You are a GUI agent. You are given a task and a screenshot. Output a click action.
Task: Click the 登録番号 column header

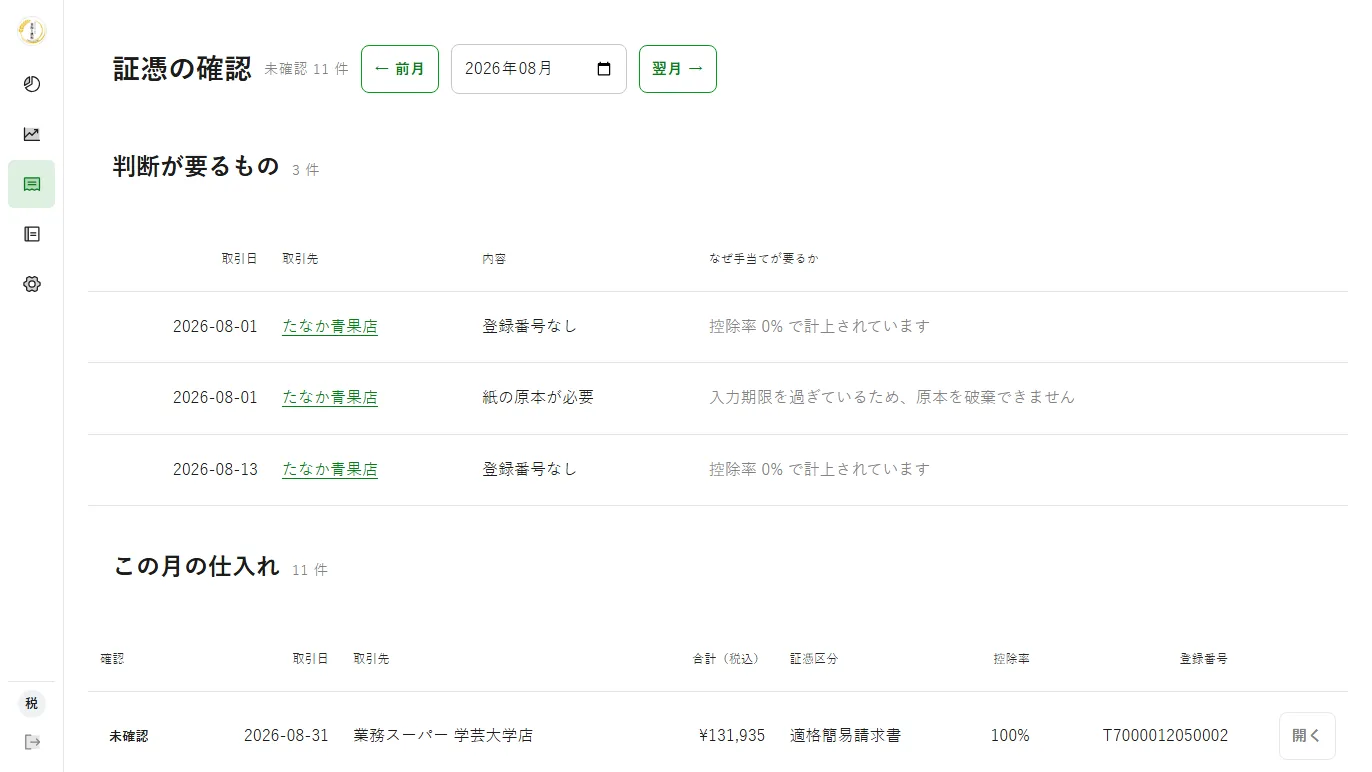[x=1203, y=659]
